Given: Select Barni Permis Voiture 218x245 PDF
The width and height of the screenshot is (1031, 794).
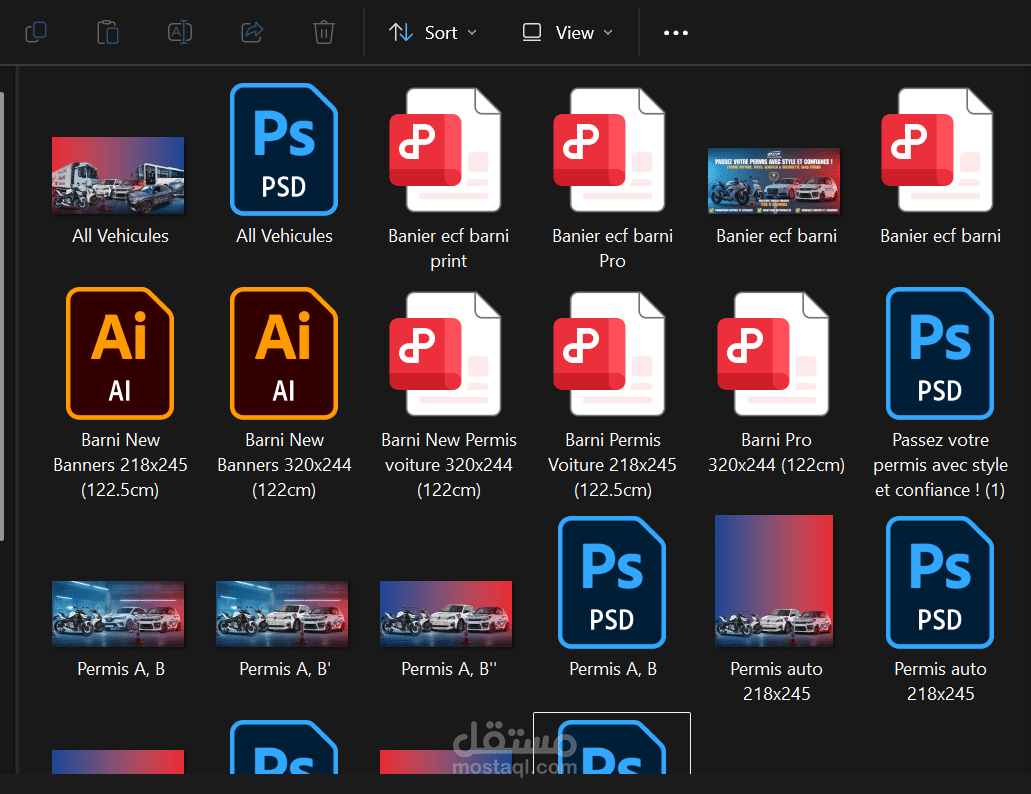Looking at the screenshot, I should tap(610, 354).
